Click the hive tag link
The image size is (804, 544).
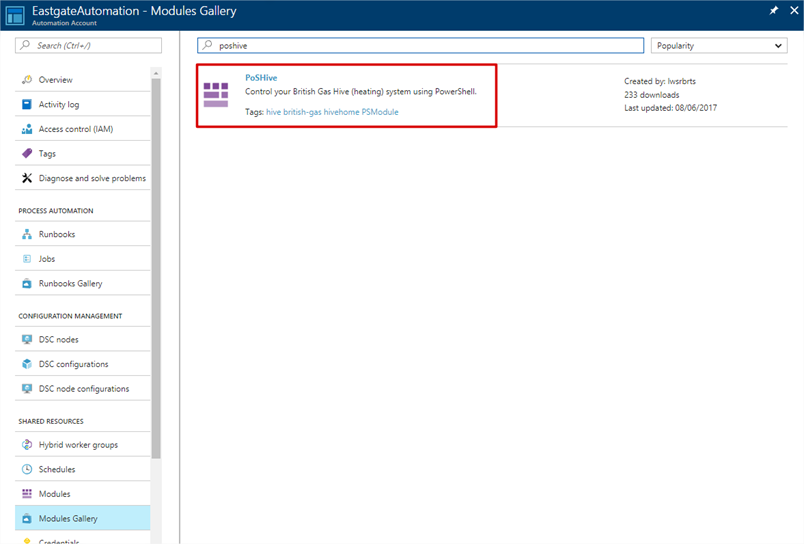pyautogui.click(x=273, y=112)
